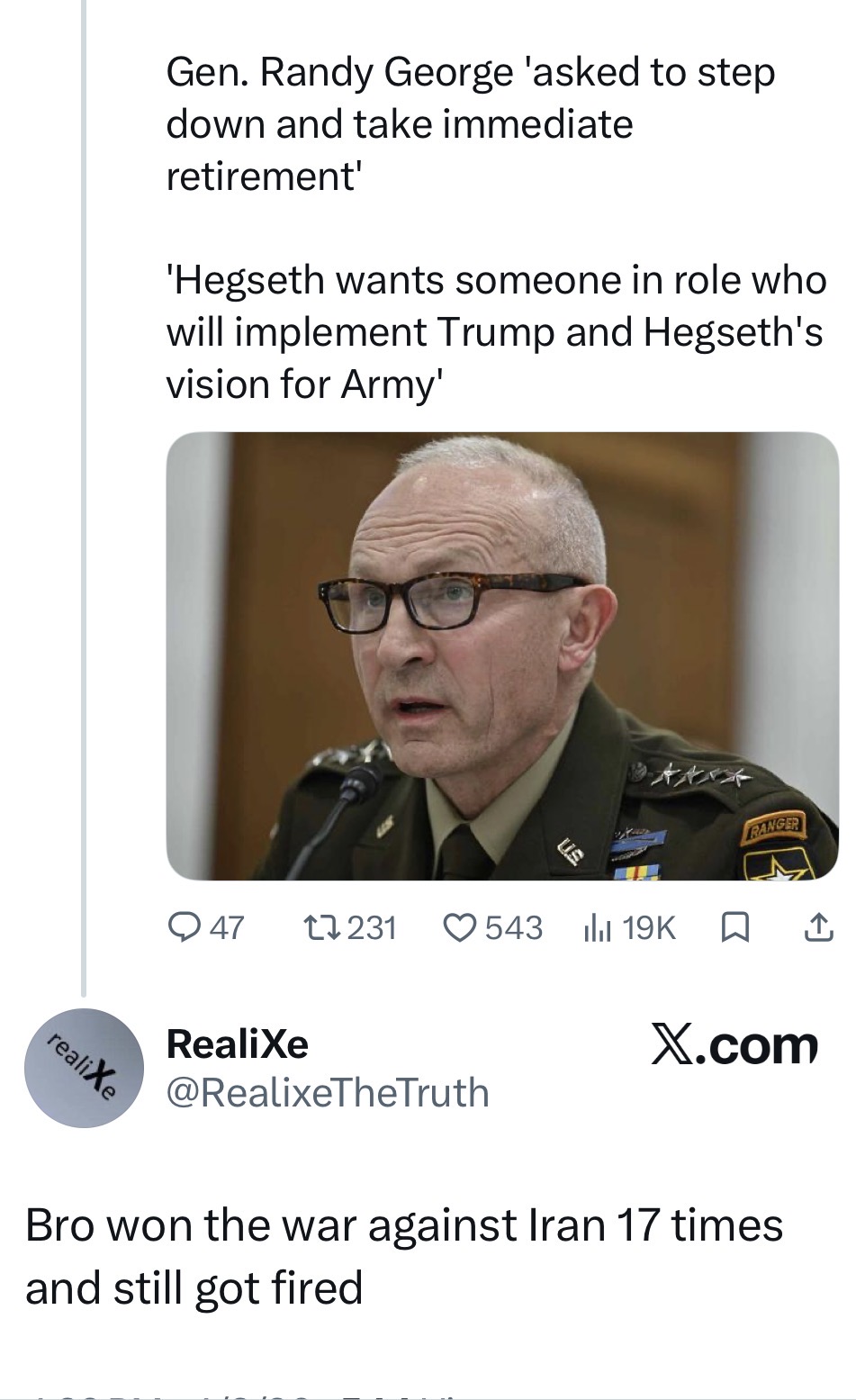Open the RealiXe display name
Viewport: 856px width, 1400px height.
point(238,1044)
